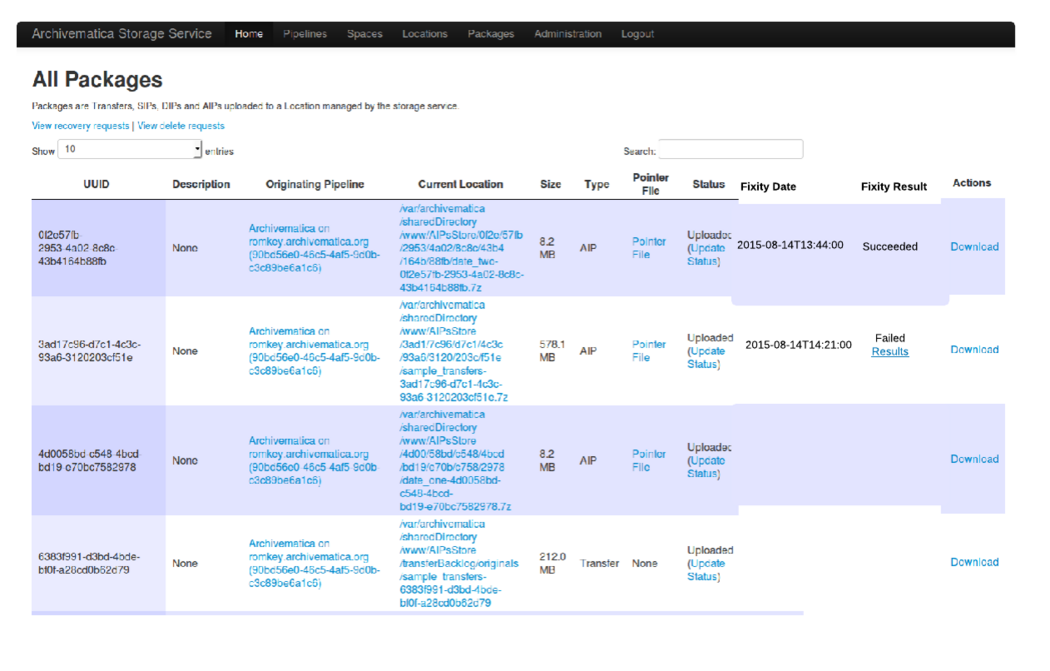Open the Packages navigation item
Screen dimensions: 1050x671
coord(490,33)
